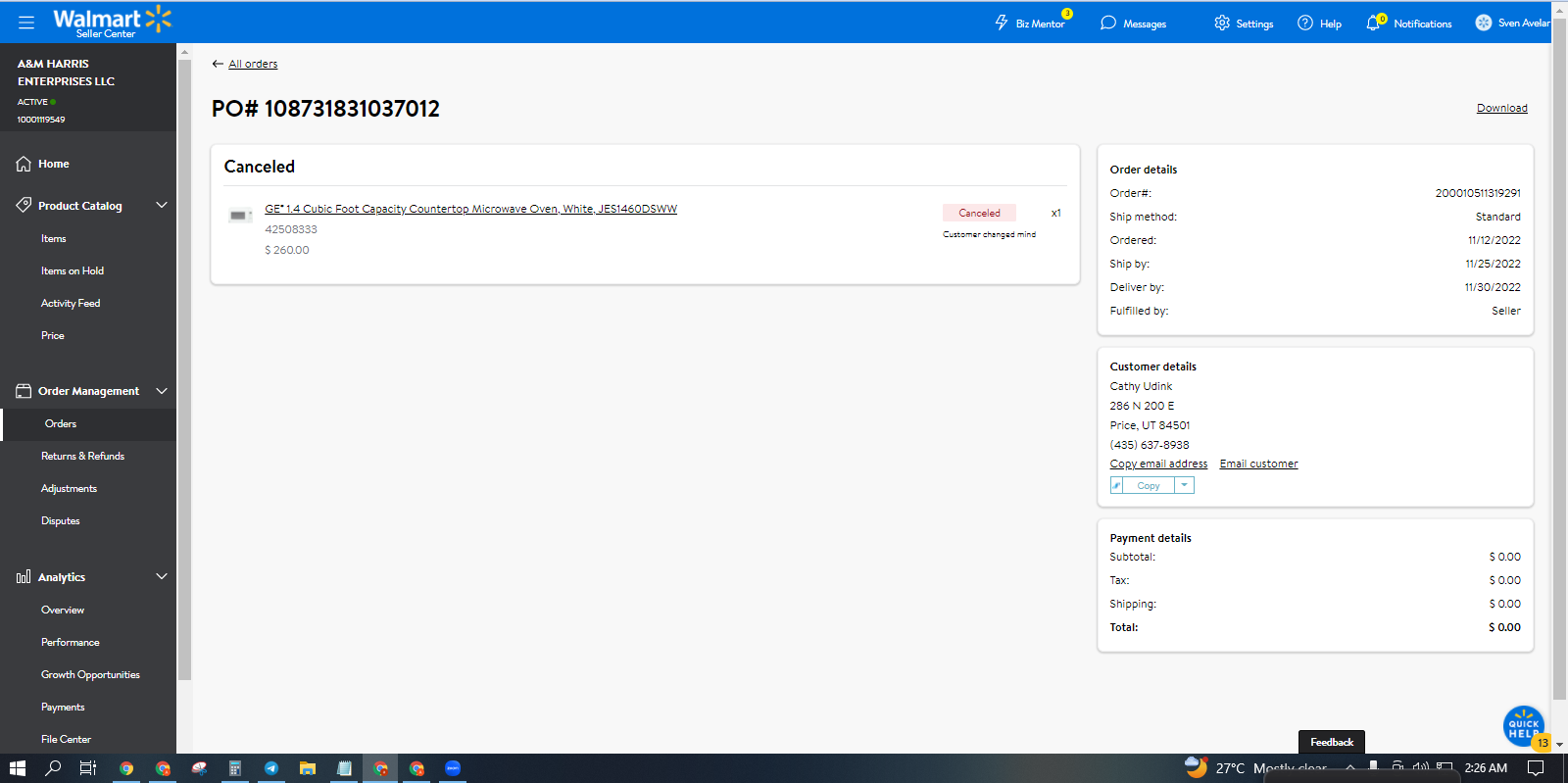Viewport: 1568px width, 783px height.
Task: Open the Notifications bell
Action: click(1374, 23)
